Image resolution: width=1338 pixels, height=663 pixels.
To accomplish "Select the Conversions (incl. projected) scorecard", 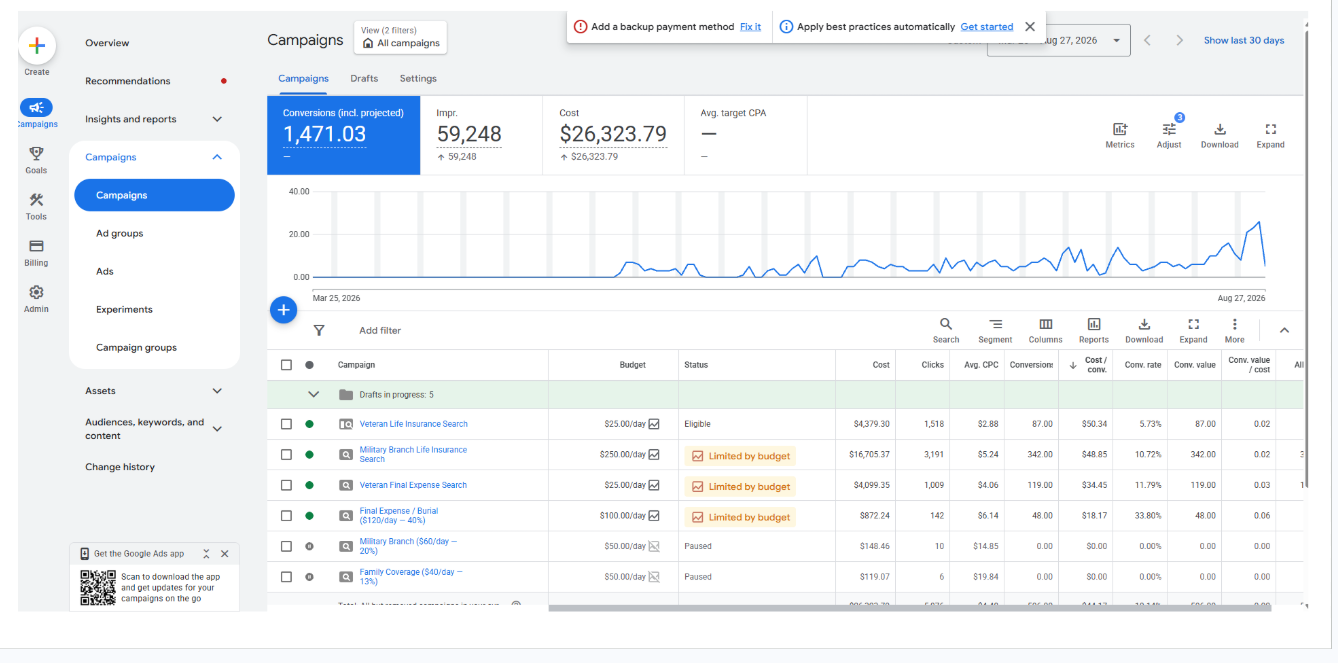I will pyautogui.click(x=343, y=135).
